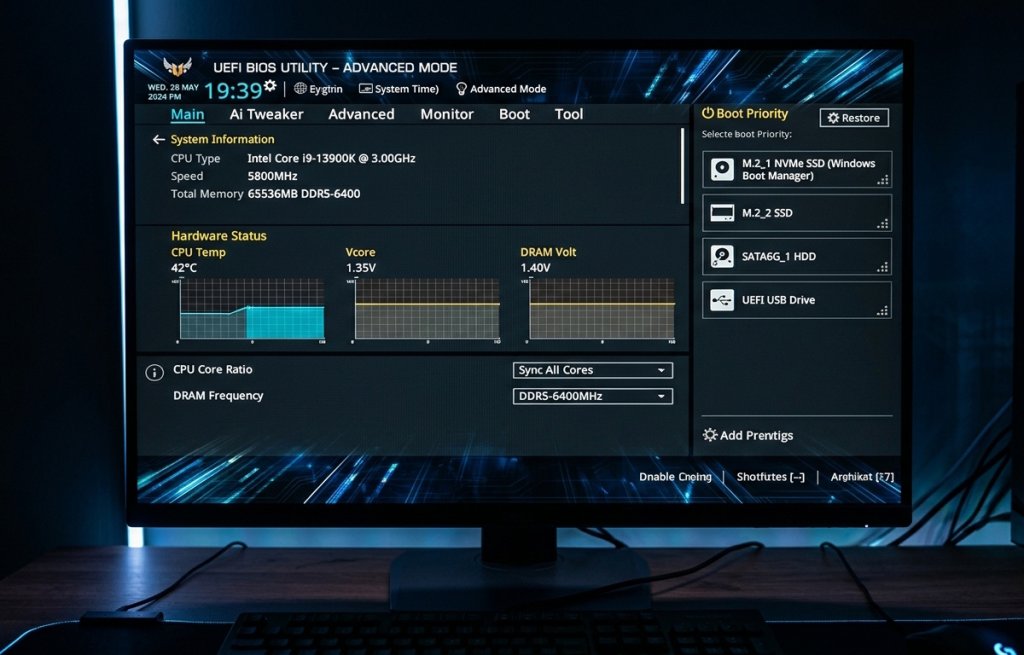Select the UEFI USB Drive boot entry

(x=797, y=300)
